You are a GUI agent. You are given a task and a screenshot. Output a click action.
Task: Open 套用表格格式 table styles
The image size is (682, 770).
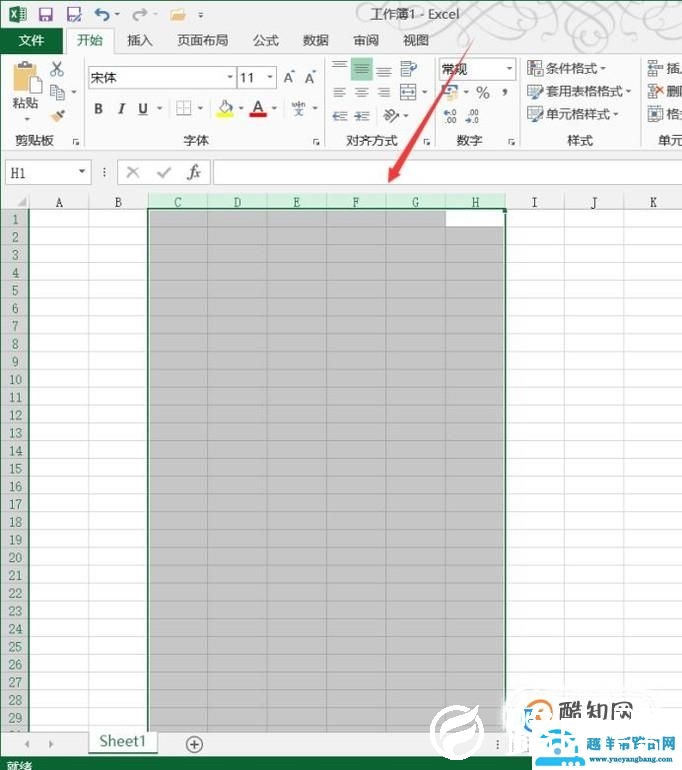579,91
